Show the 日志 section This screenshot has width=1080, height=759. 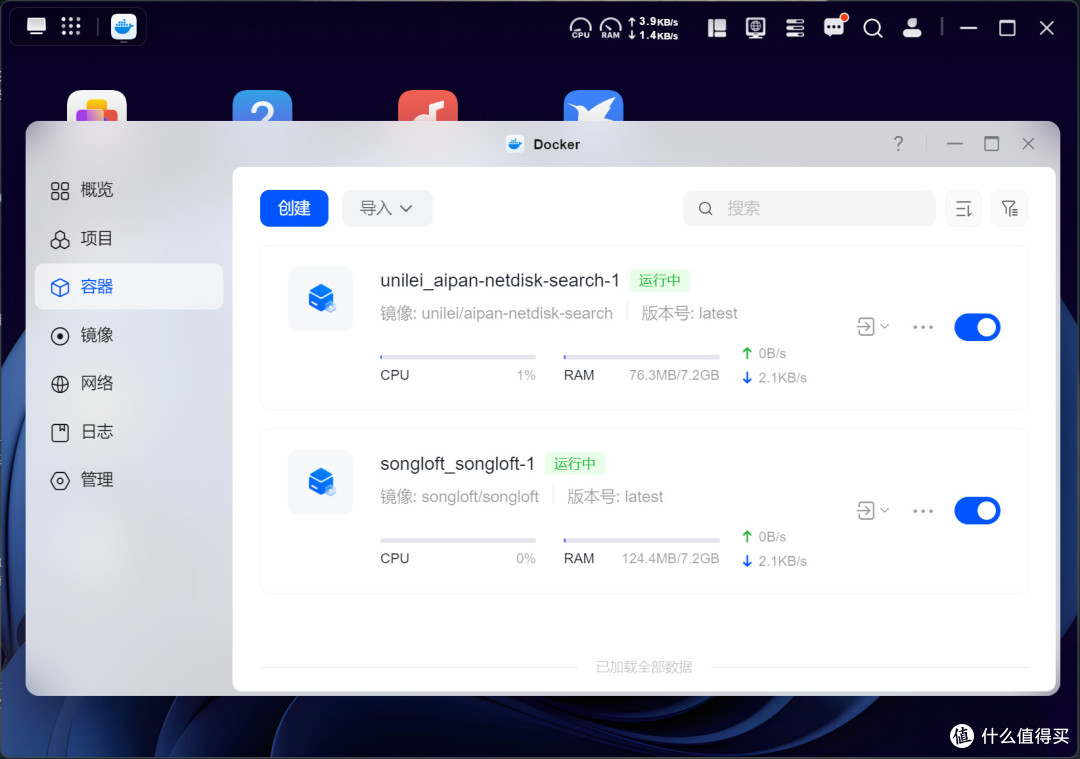[x=129, y=432]
